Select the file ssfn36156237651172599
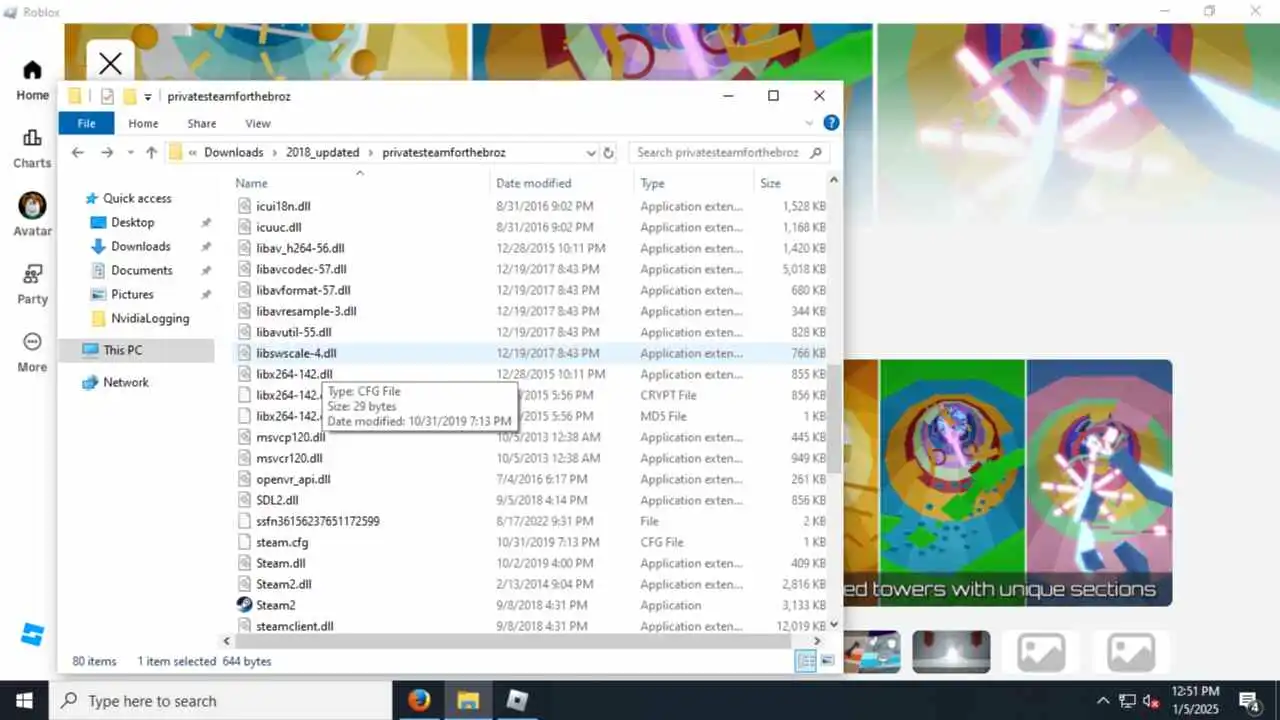Image resolution: width=1280 pixels, height=720 pixels. (317, 521)
